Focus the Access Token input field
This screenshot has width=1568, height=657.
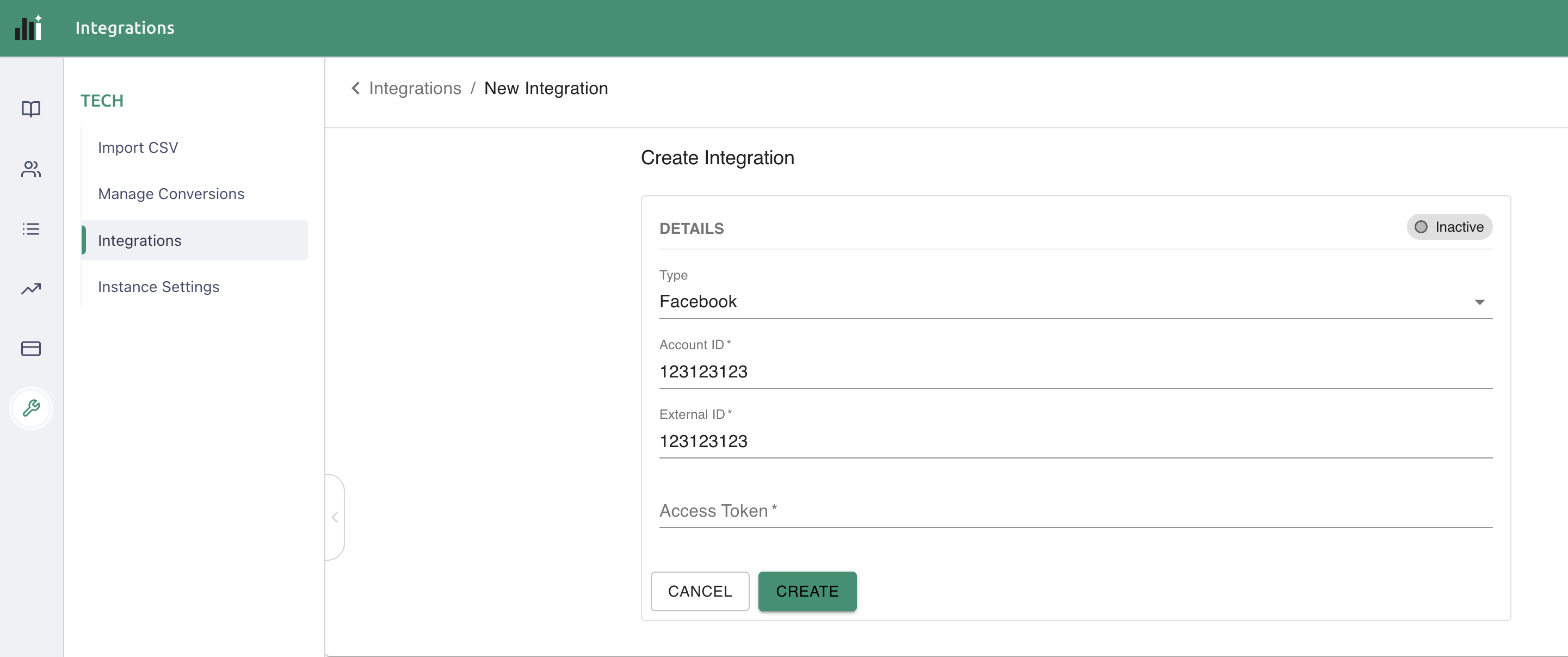(1075, 511)
